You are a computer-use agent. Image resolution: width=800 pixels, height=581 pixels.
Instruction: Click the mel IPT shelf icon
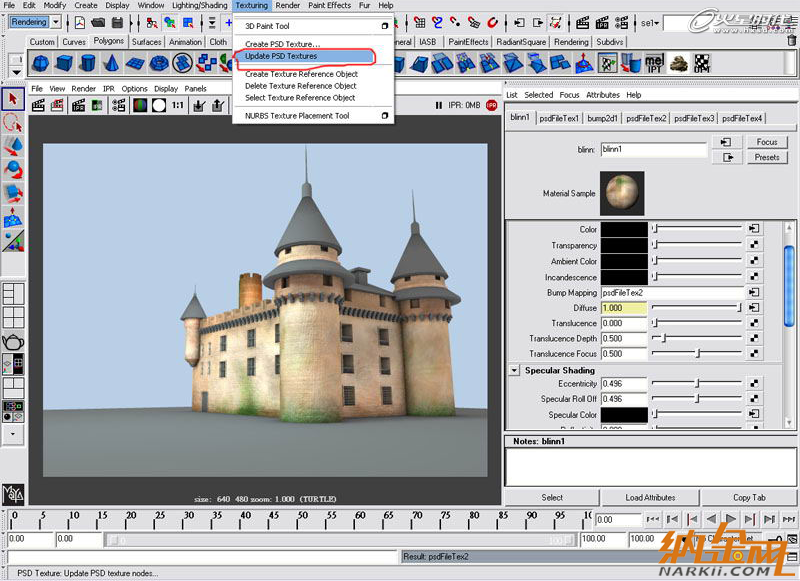point(656,63)
